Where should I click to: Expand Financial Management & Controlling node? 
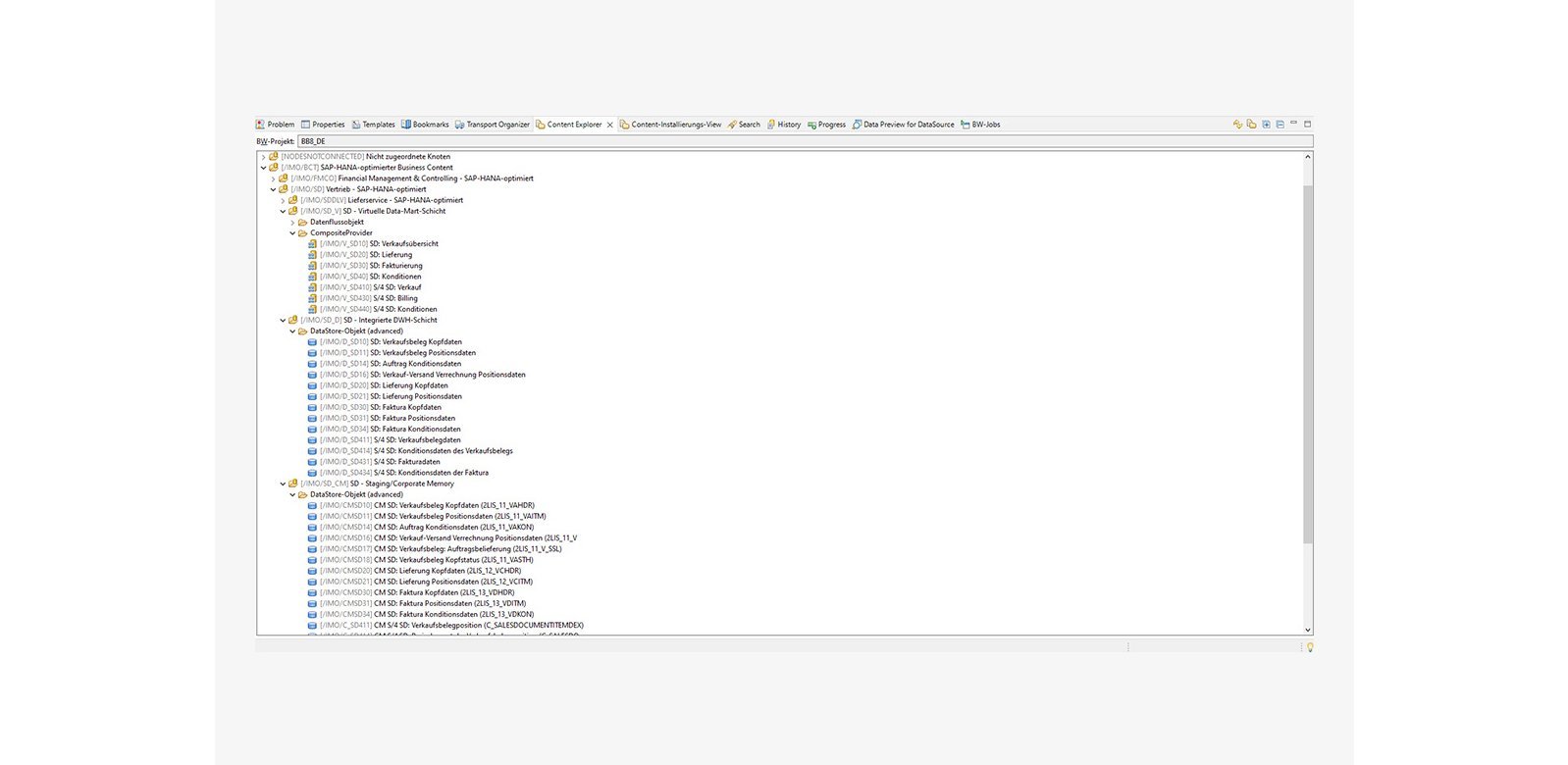click(273, 178)
